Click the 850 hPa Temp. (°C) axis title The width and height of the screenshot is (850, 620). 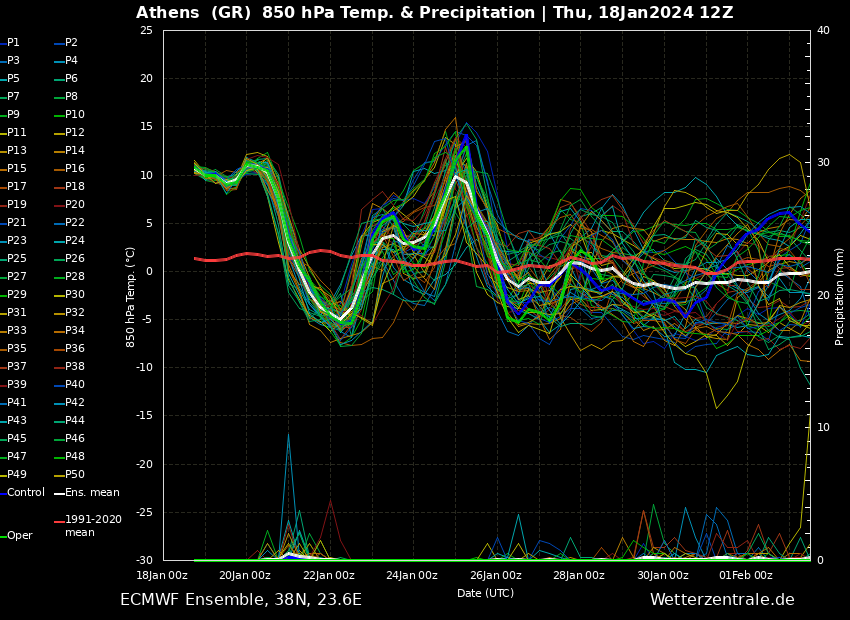click(x=131, y=296)
